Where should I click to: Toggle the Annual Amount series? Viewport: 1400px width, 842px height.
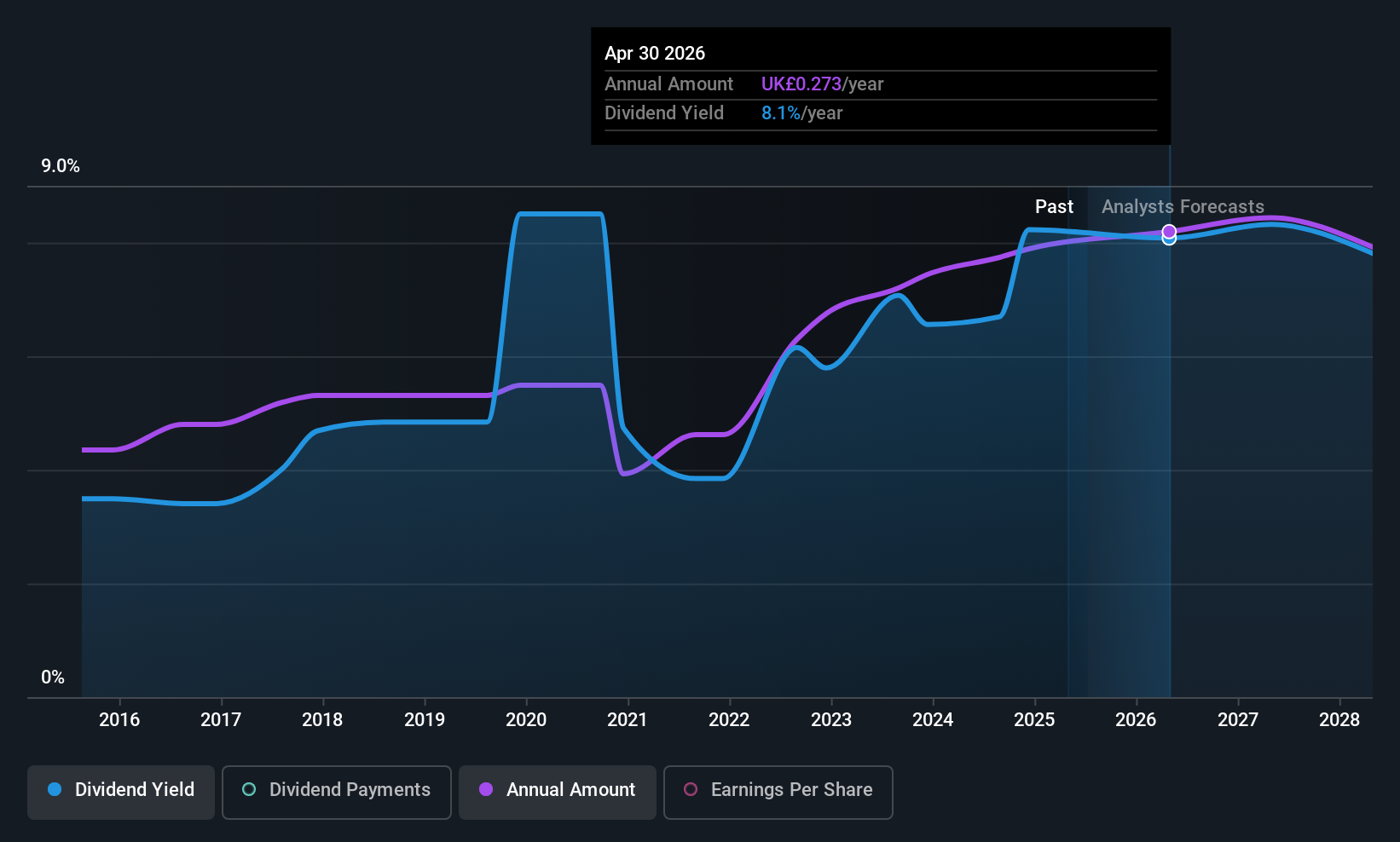click(x=558, y=793)
